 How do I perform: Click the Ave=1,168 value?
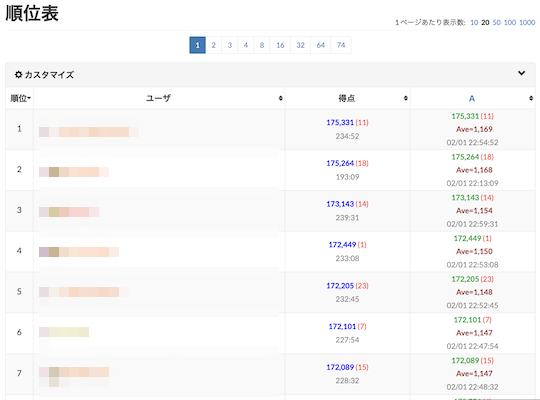coord(474,170)
